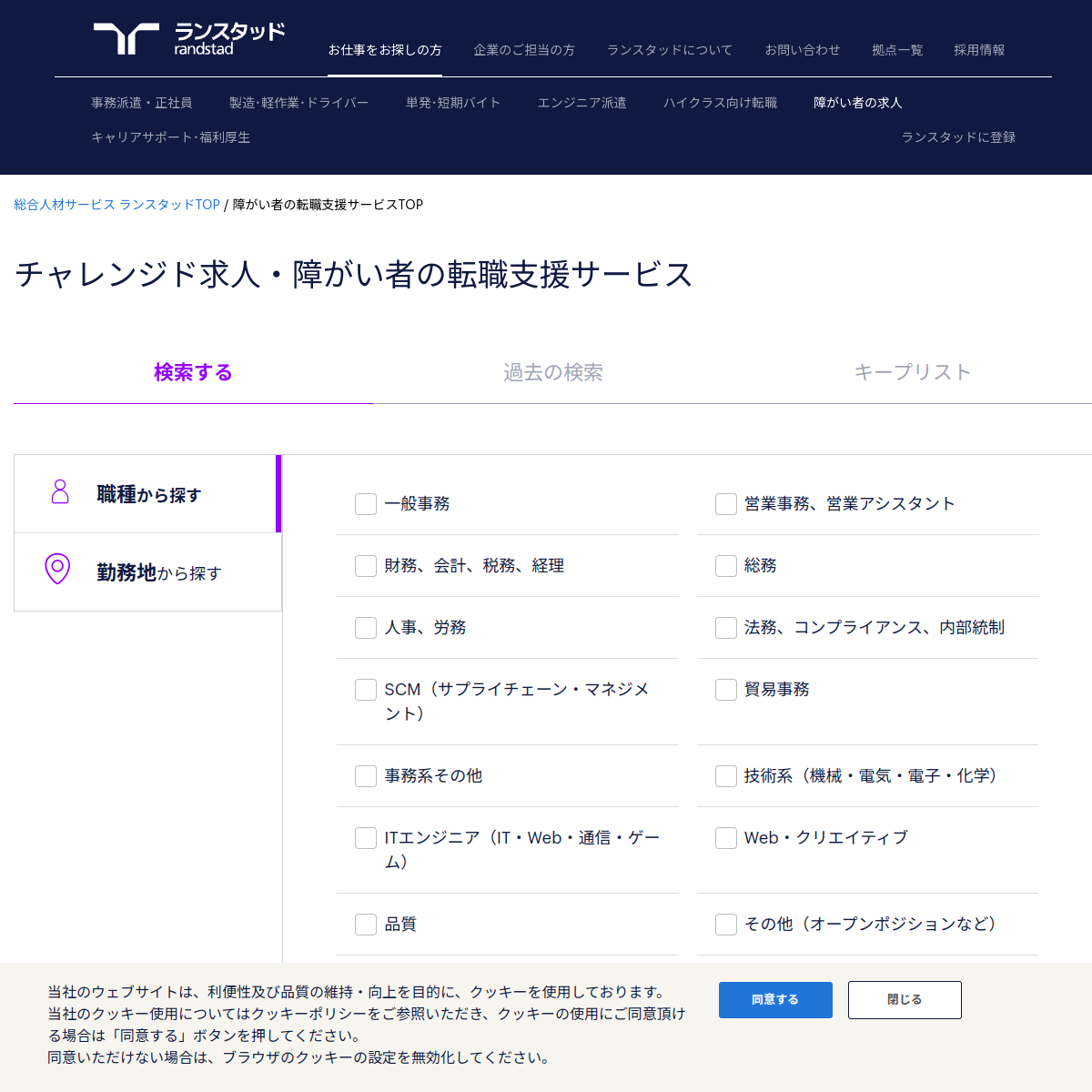Image resolution: width=1092 pixels, height=1092 pixels.
Task: Click the 閉じる button on cookie banner
Action: (x=905, y=1000)
